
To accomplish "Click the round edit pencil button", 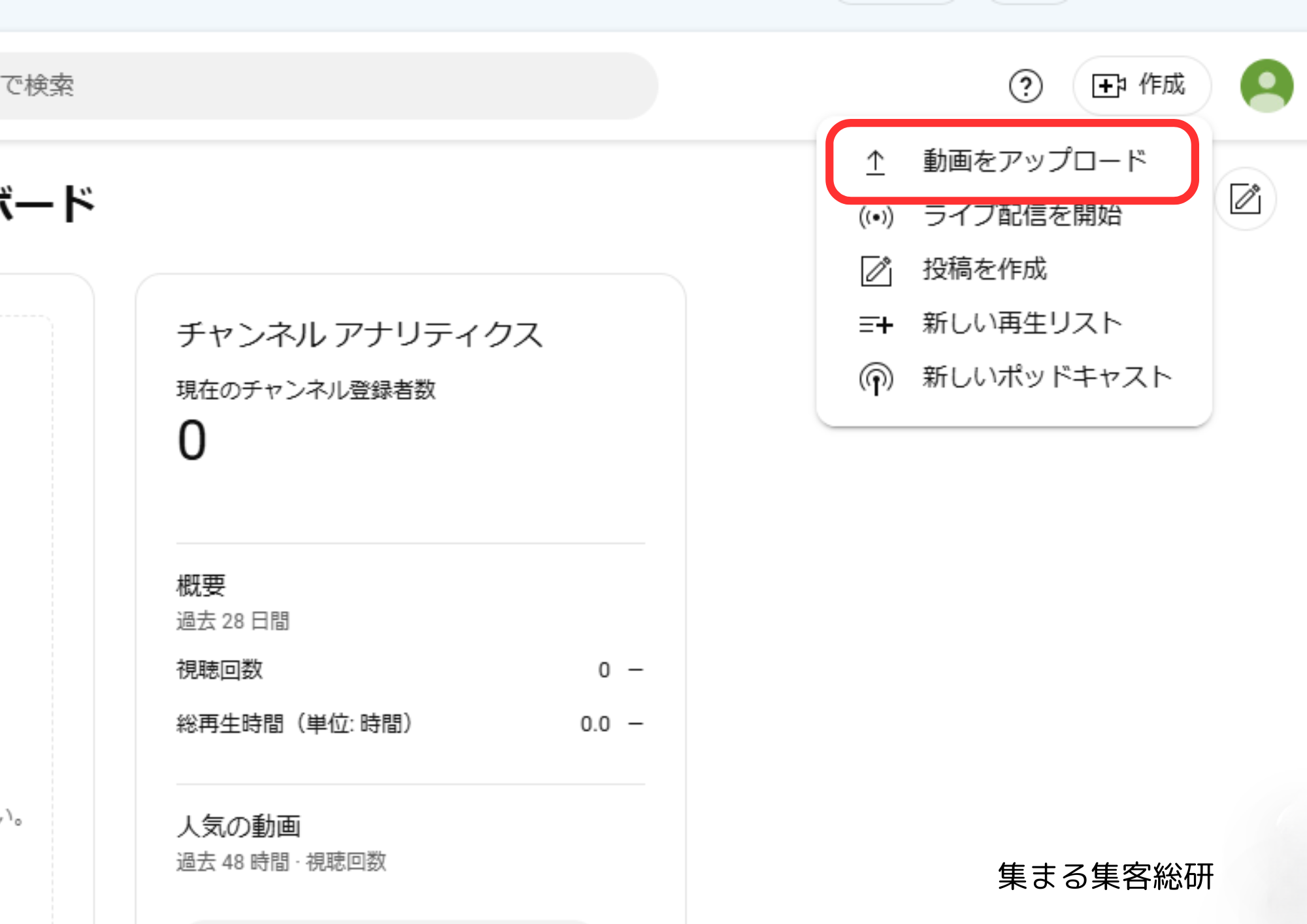I will [x=1245, y=199].
